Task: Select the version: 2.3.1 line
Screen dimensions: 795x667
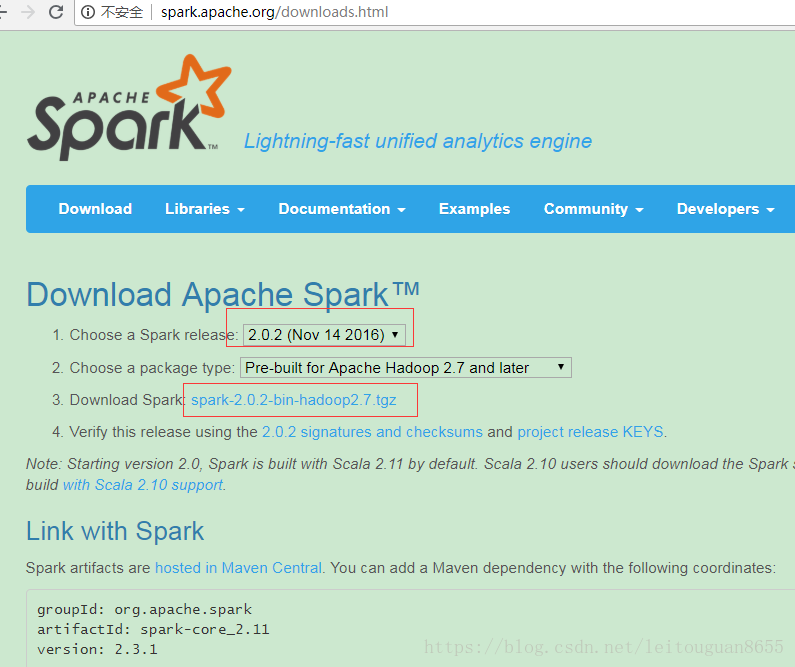Action: (x=97, y=649)
